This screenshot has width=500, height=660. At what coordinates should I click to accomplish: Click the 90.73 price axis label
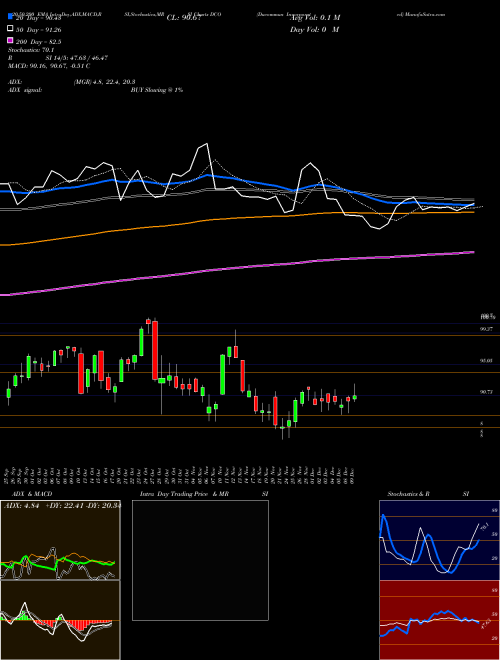pos(487,392)
